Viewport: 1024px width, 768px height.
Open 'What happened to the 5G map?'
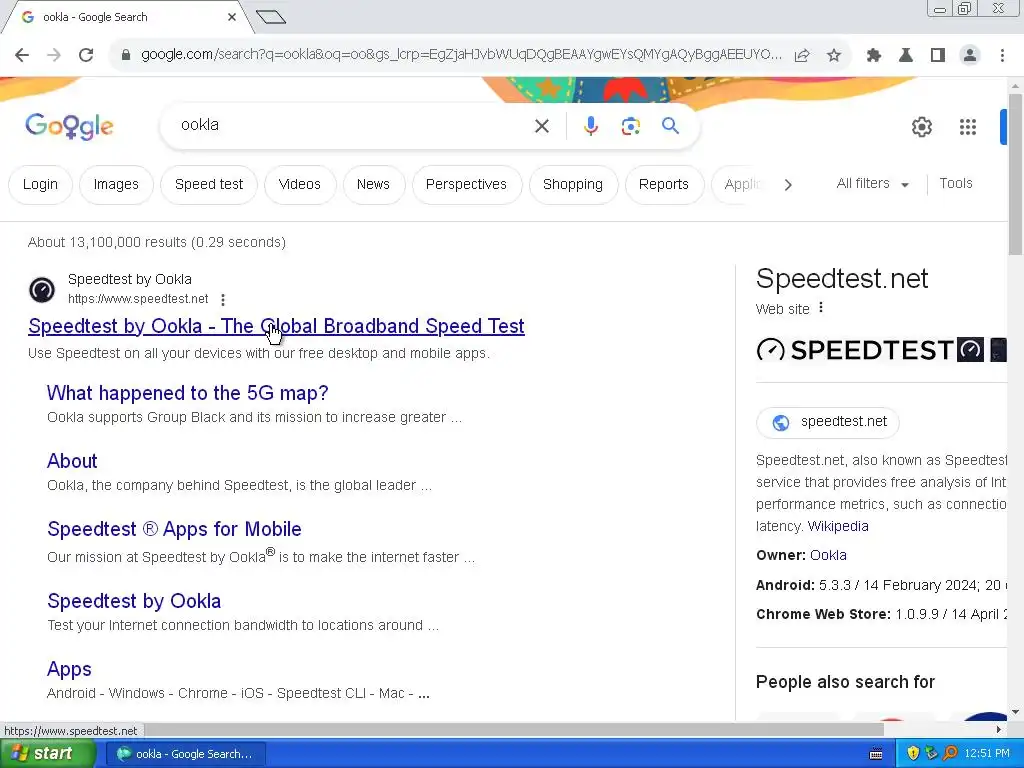tap(187, 393)
